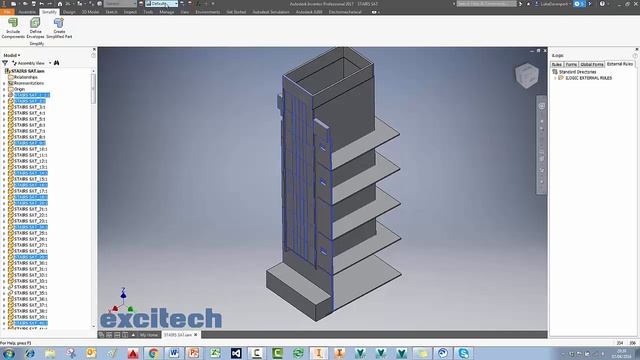The height and width of the screenshot is (360, 640).
Task: Open PowerPoint from the taskbar
Action: (194, 353)
